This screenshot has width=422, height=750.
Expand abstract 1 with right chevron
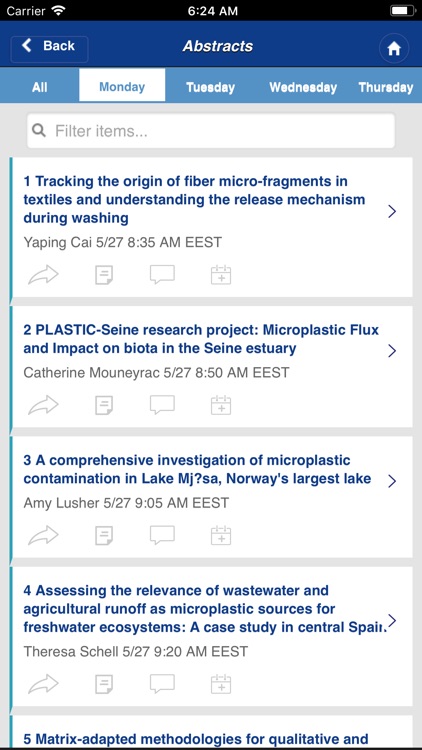pyautogui.click(x=392, y=211)
